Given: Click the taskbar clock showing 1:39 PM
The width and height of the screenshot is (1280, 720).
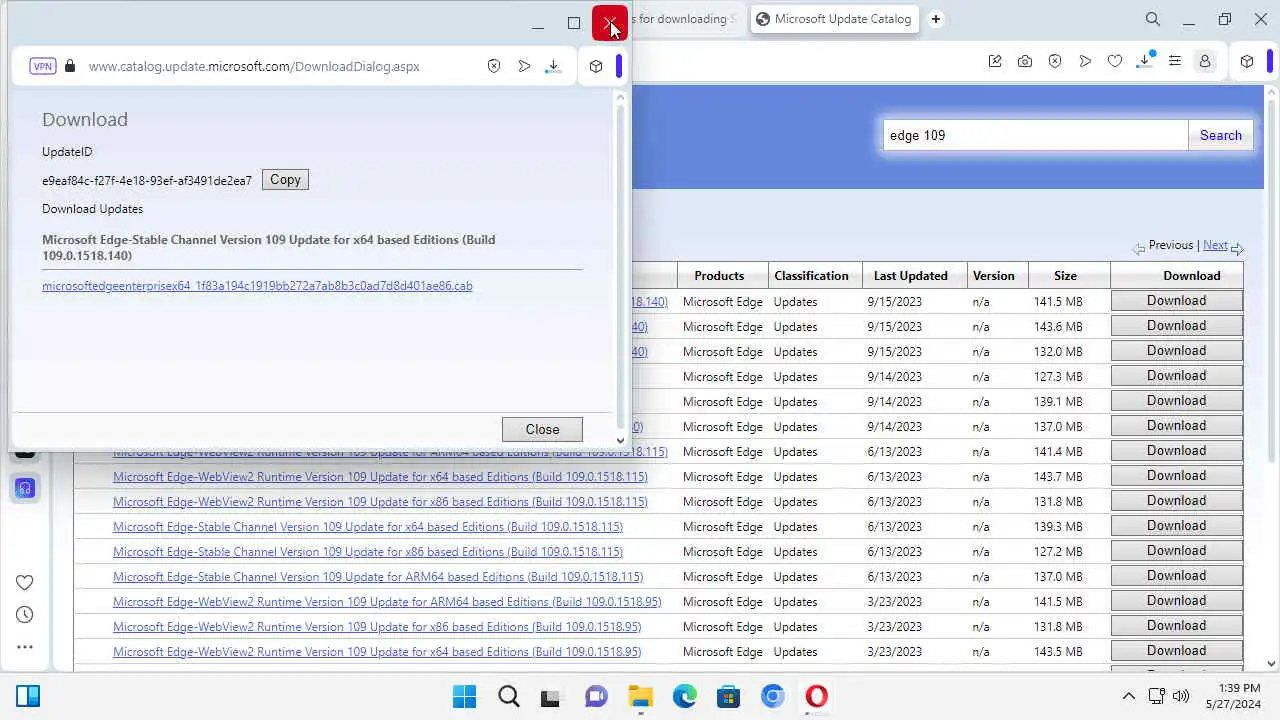Looking at the screenshot, I should tap(1233, 696).
